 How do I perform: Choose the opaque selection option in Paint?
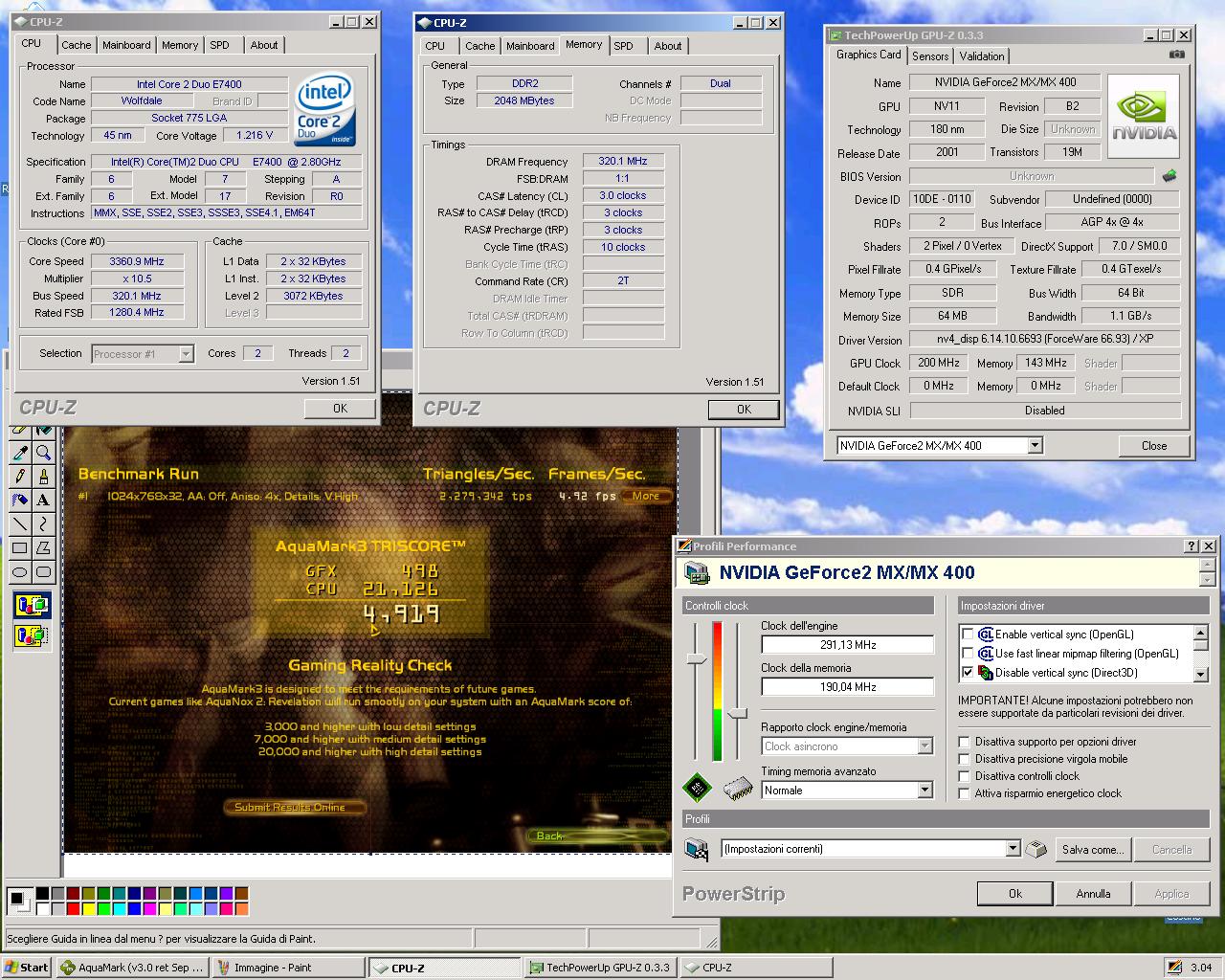[32, 605]
